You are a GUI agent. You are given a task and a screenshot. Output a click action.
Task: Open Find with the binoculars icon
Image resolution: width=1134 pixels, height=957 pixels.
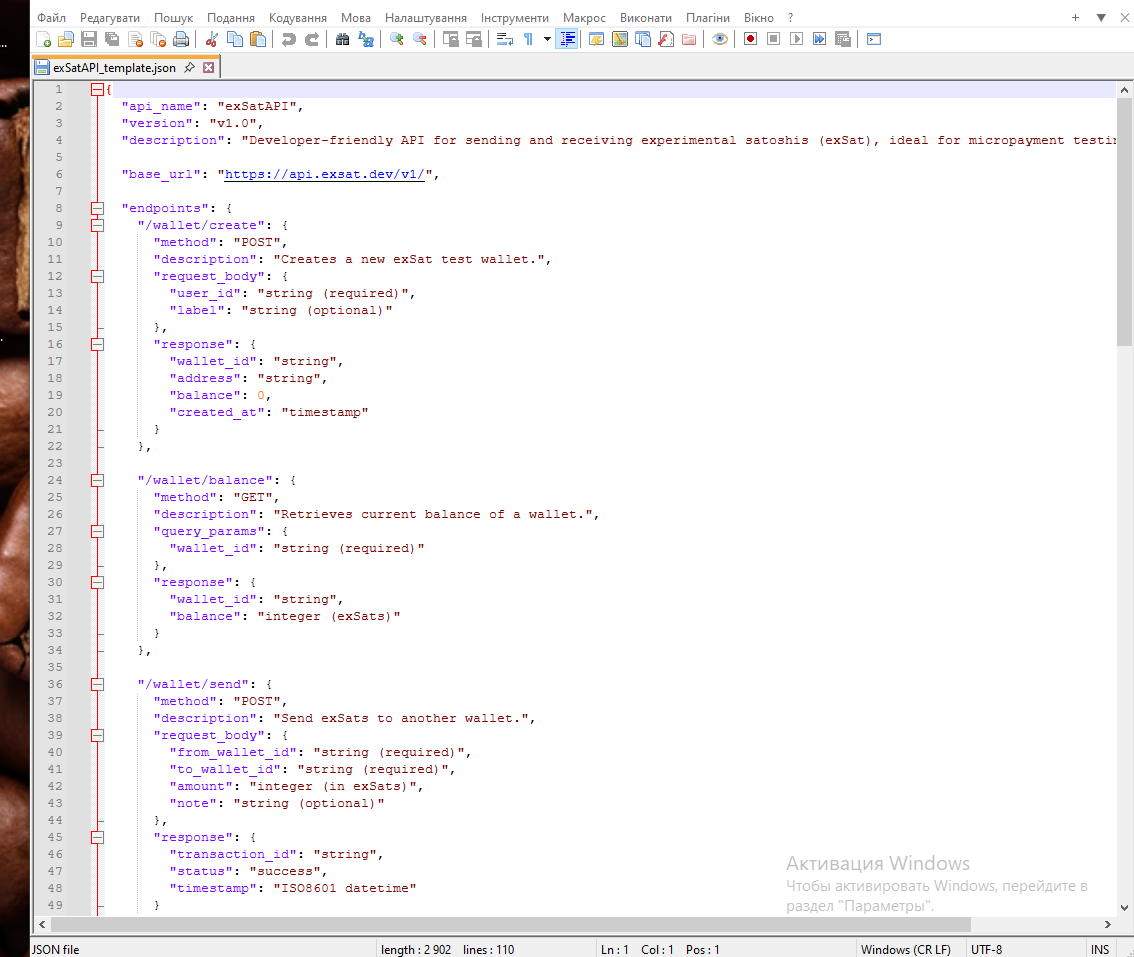[x=343, y=39]
